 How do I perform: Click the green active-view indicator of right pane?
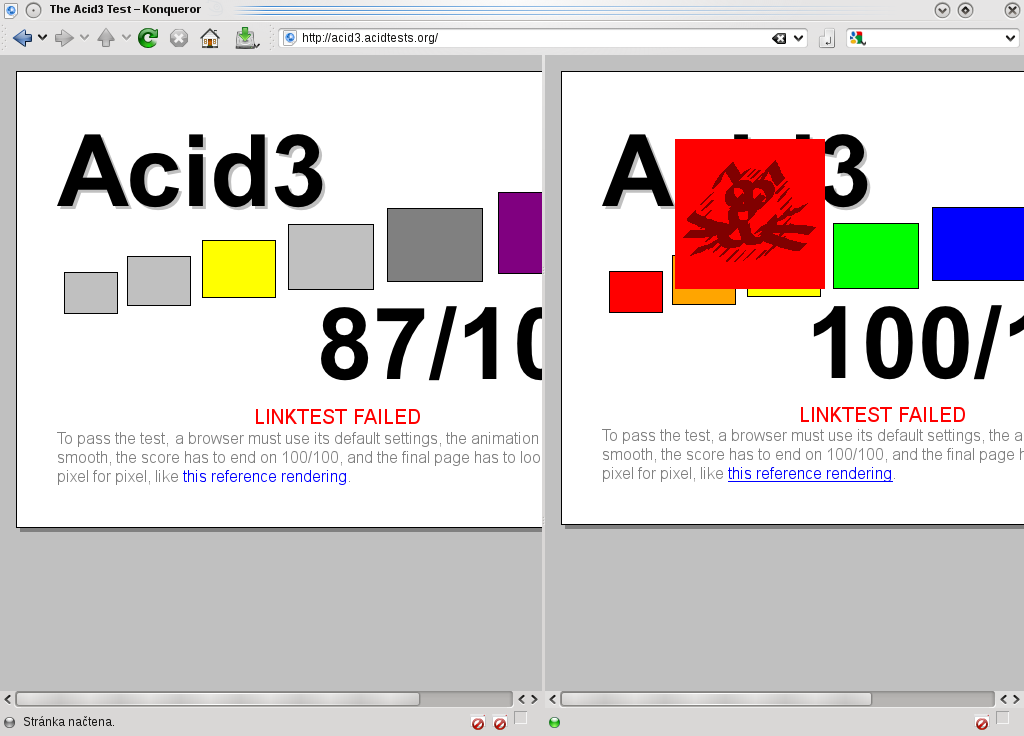coord(554,722)
